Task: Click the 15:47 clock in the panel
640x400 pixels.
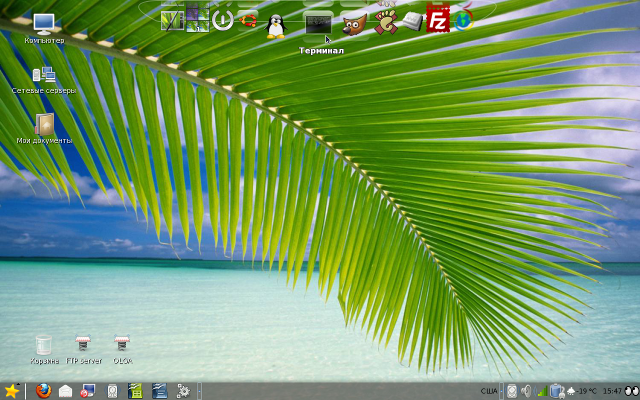Action: [613, 391]
